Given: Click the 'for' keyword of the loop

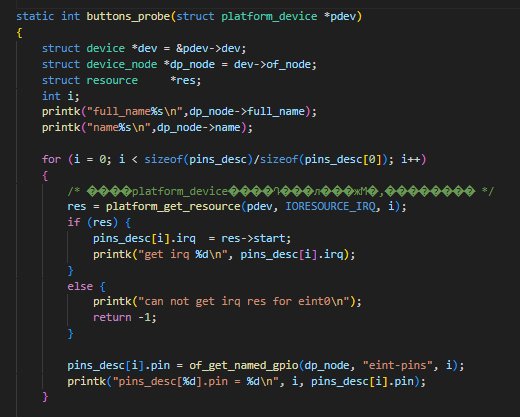Looking at the screenshot, I should tap(51, 159).
